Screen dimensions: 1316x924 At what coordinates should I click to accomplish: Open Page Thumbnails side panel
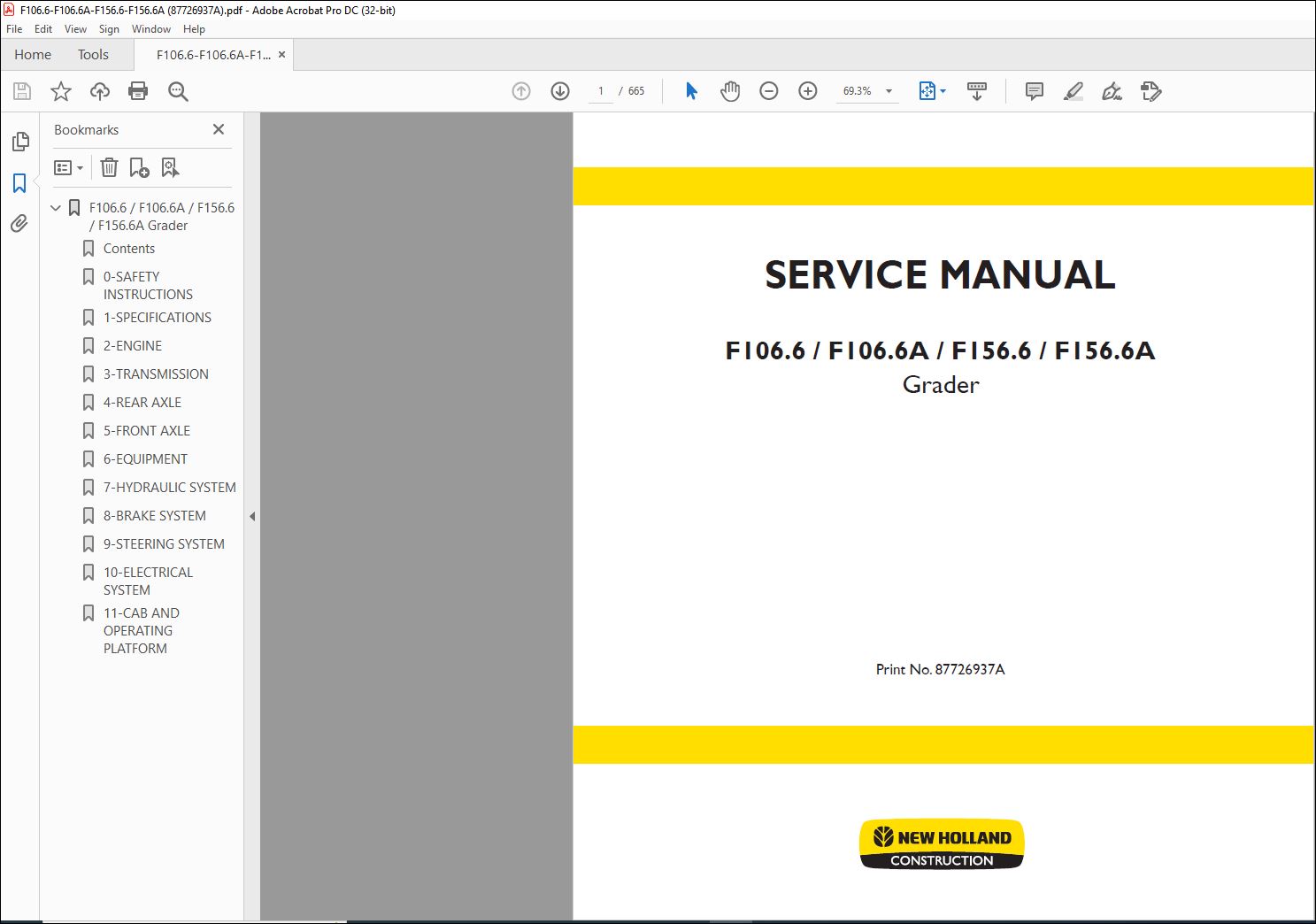click(20, 142)
